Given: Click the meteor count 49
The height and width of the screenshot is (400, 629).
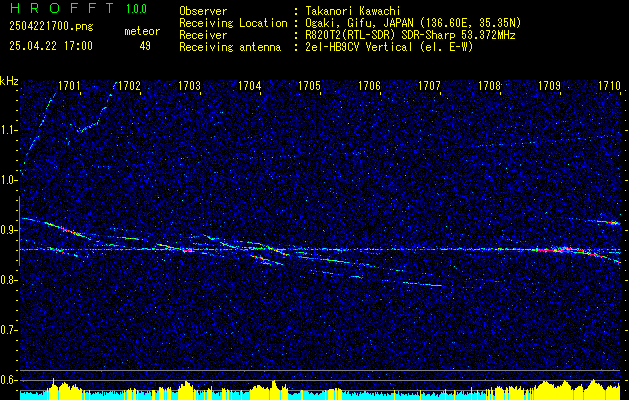Looking at the screenshot, I should point(145,46).
